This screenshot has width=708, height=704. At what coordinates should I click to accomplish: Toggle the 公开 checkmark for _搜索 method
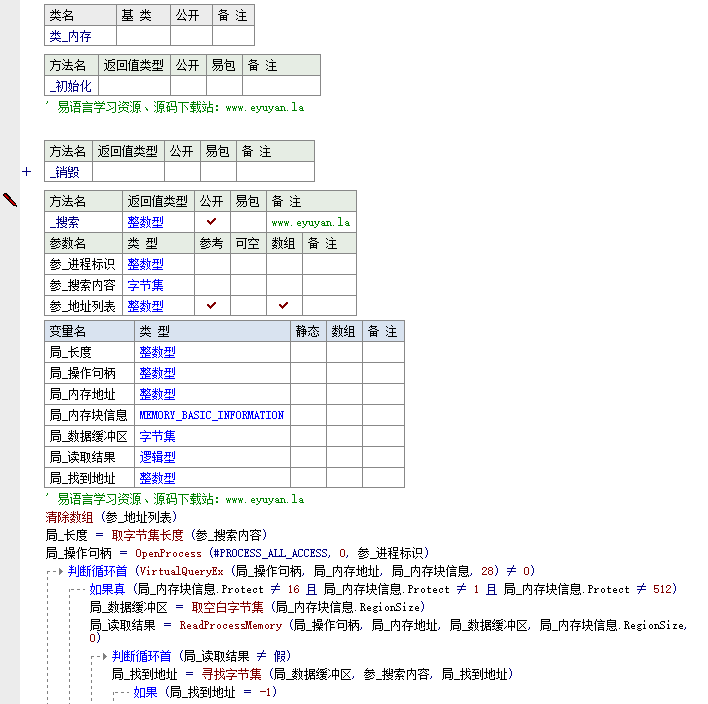pos(211,222)
